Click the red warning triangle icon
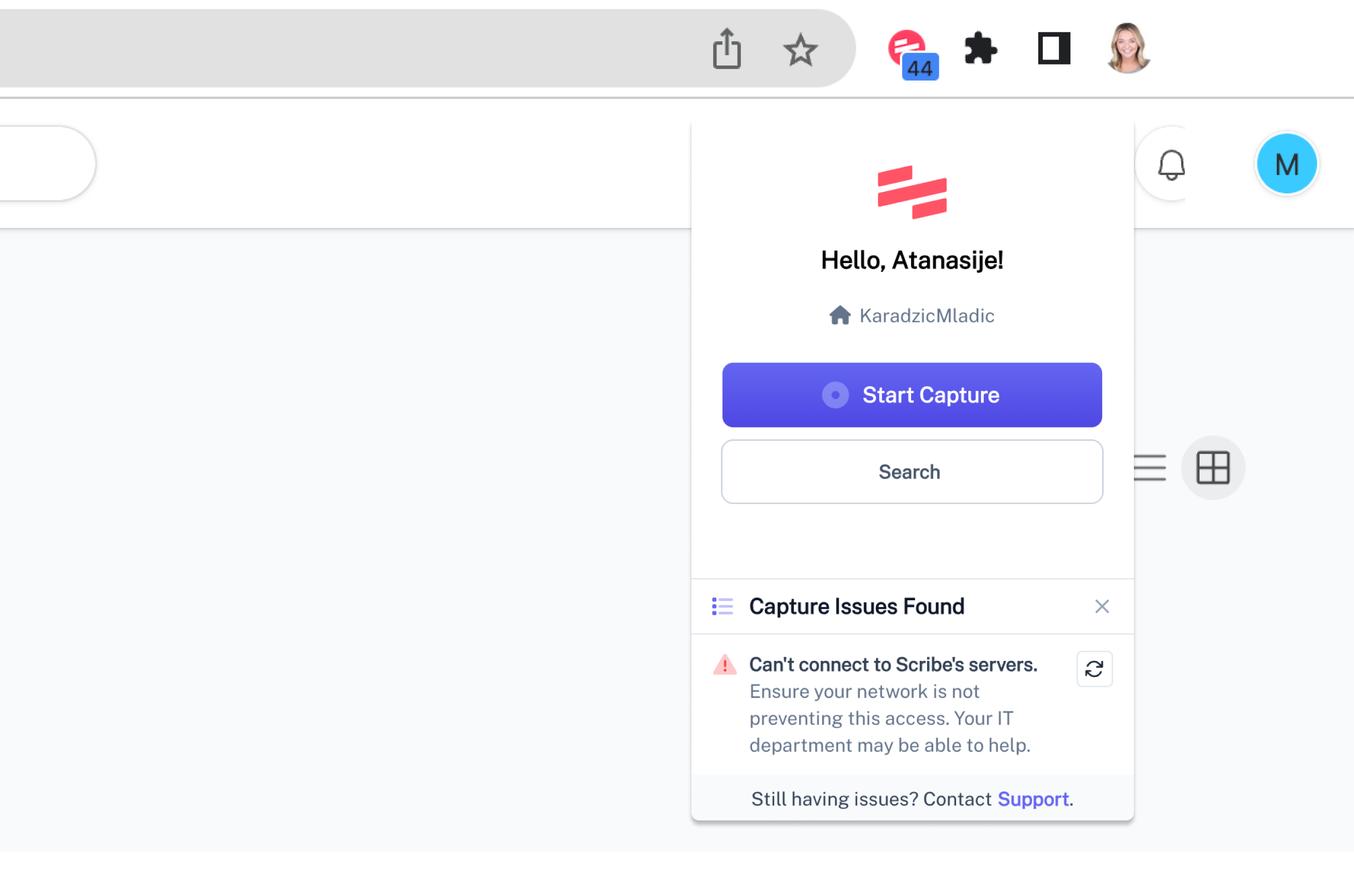Screen dimensions: 1354x896 pyautogui.click(x=724, y=665)
